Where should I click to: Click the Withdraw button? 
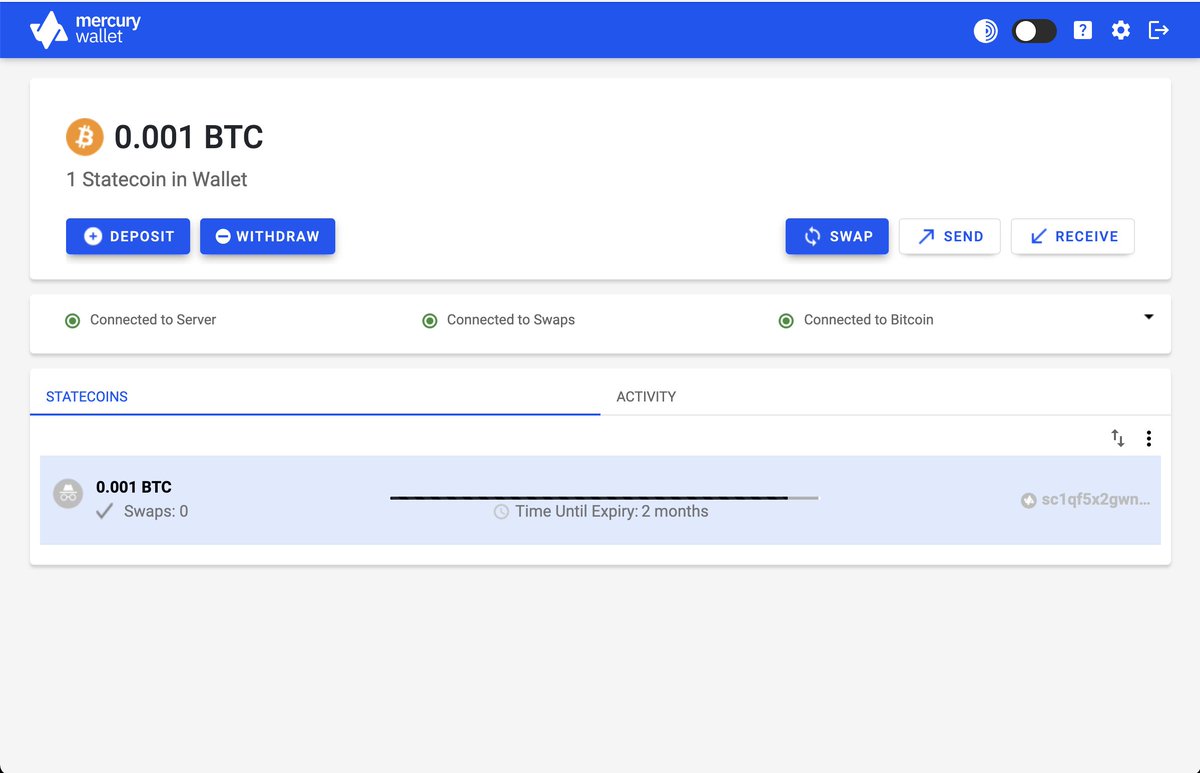pyautogui.click(x=267, y=237)
